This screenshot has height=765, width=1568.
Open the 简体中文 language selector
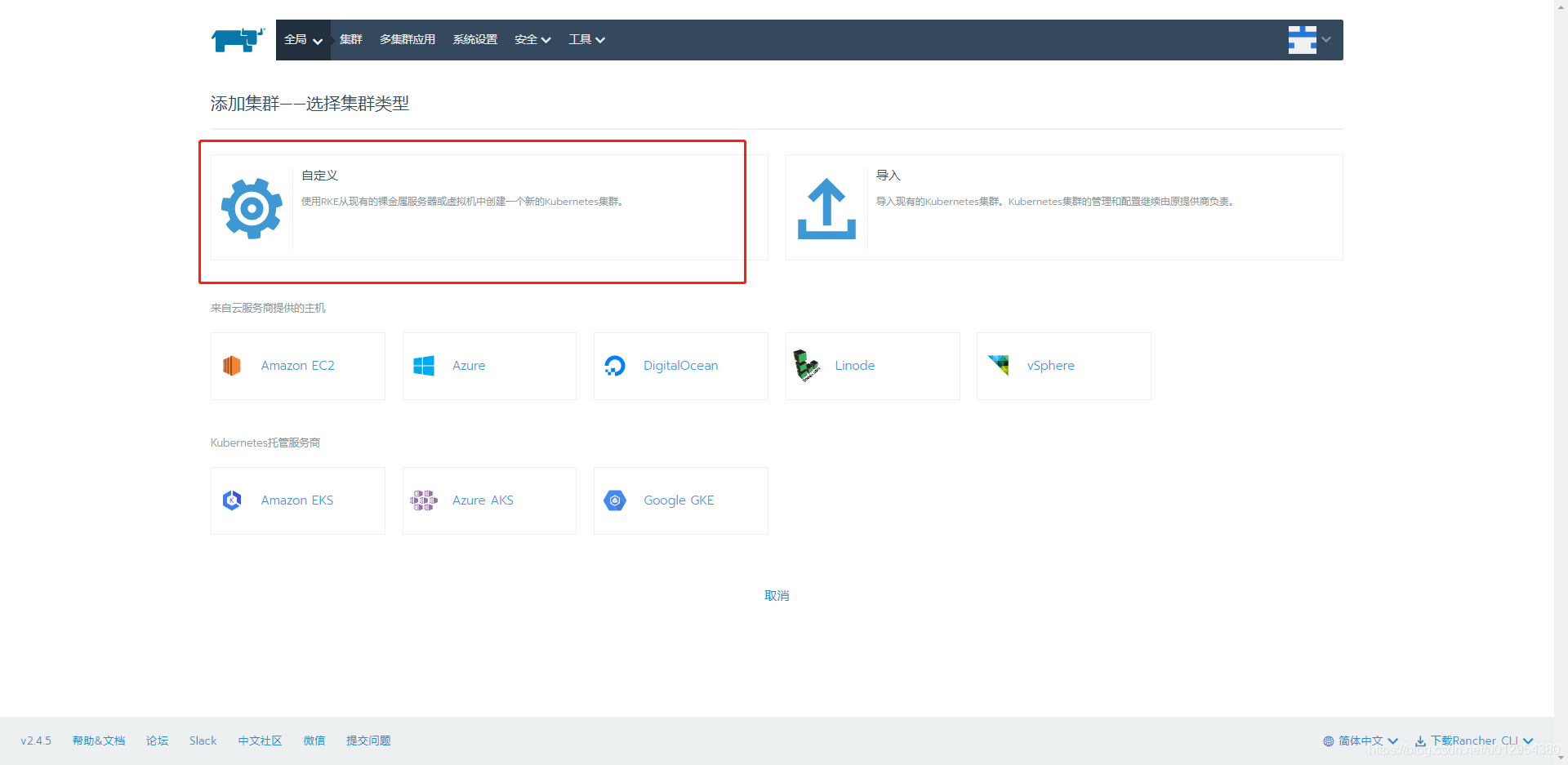click(1361, 741)
